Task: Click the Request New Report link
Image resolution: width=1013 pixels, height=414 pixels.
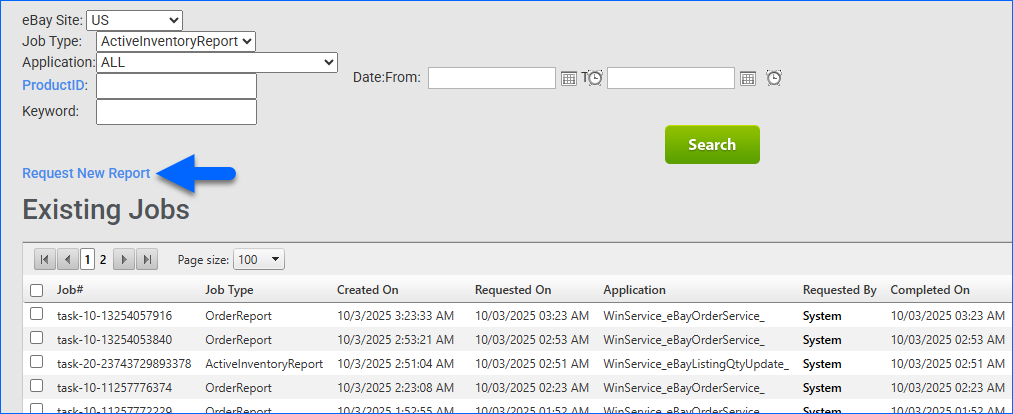Action: (86, 173)
